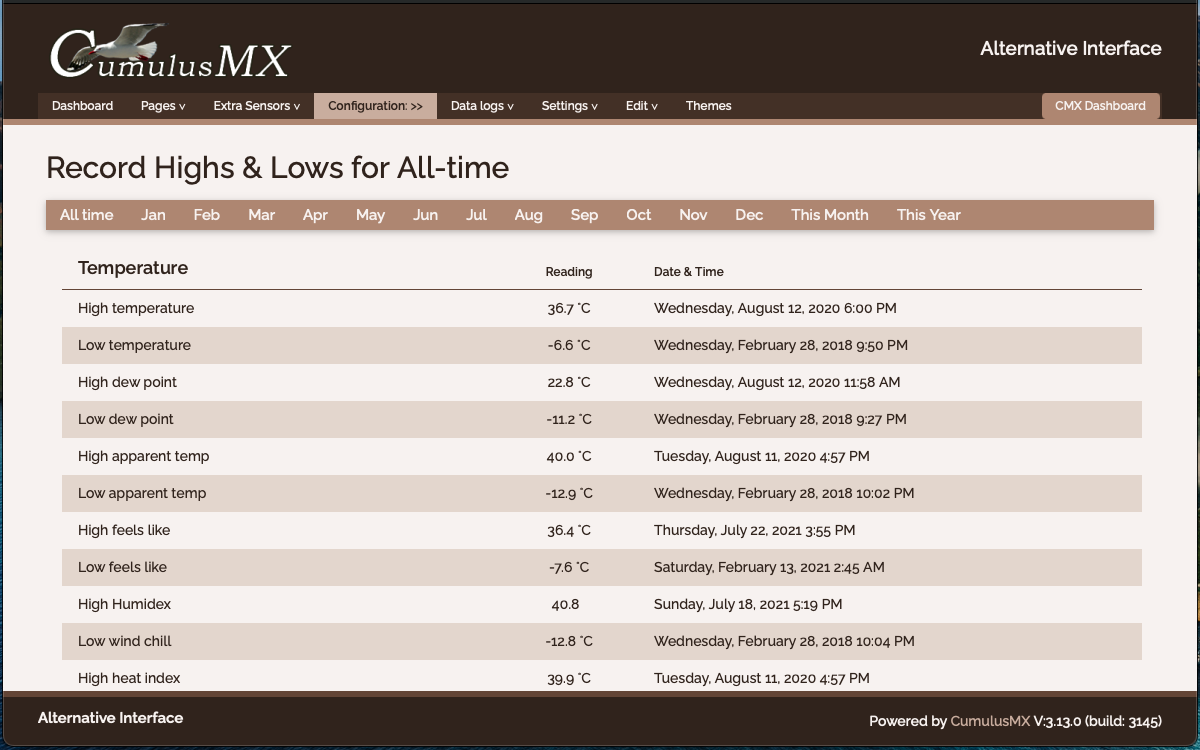Show This Month records
This screenshot has height=750, width=1200.
[x=829, y=215]
